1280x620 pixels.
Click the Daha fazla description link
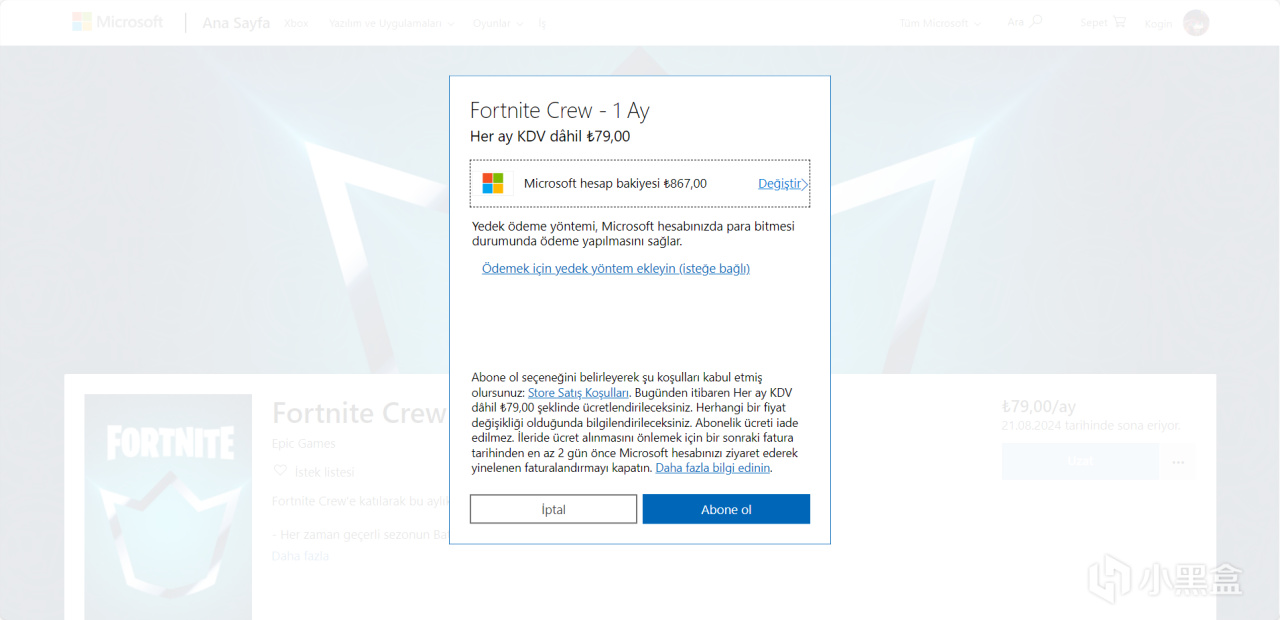[x=300, y=556]
